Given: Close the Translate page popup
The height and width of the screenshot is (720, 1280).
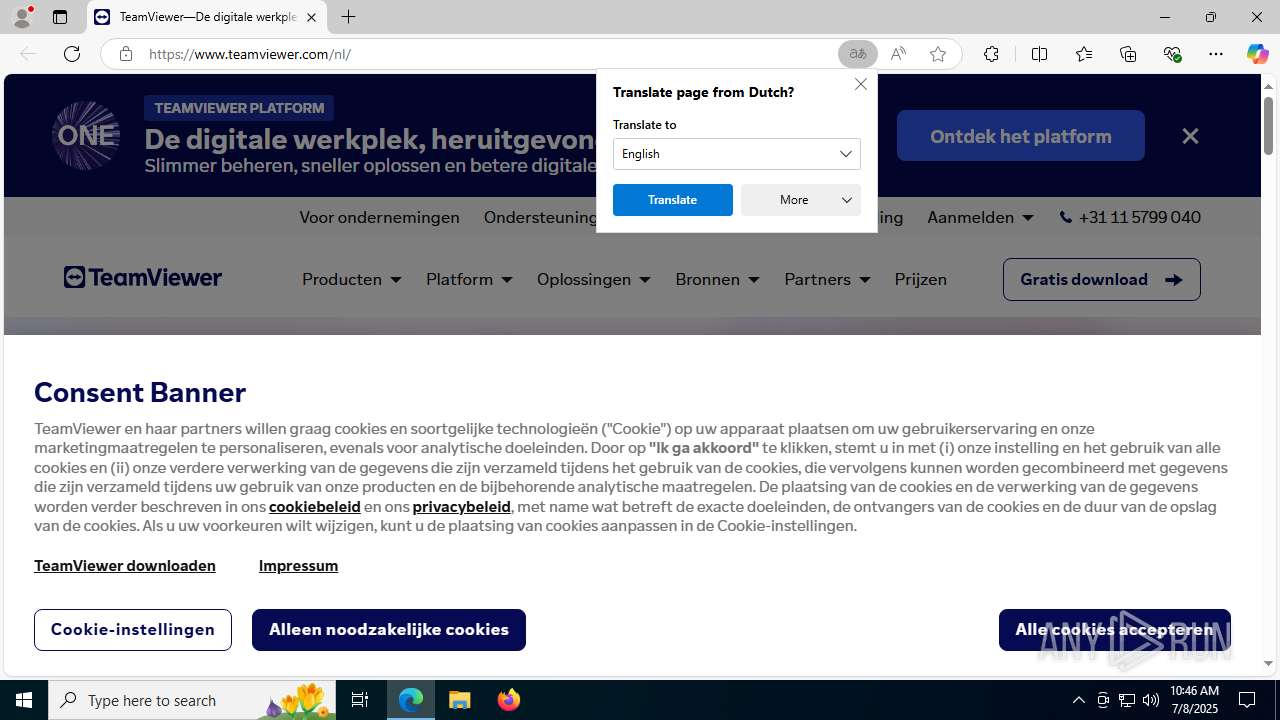Looking at the screenshot, I should coord(861,84).
